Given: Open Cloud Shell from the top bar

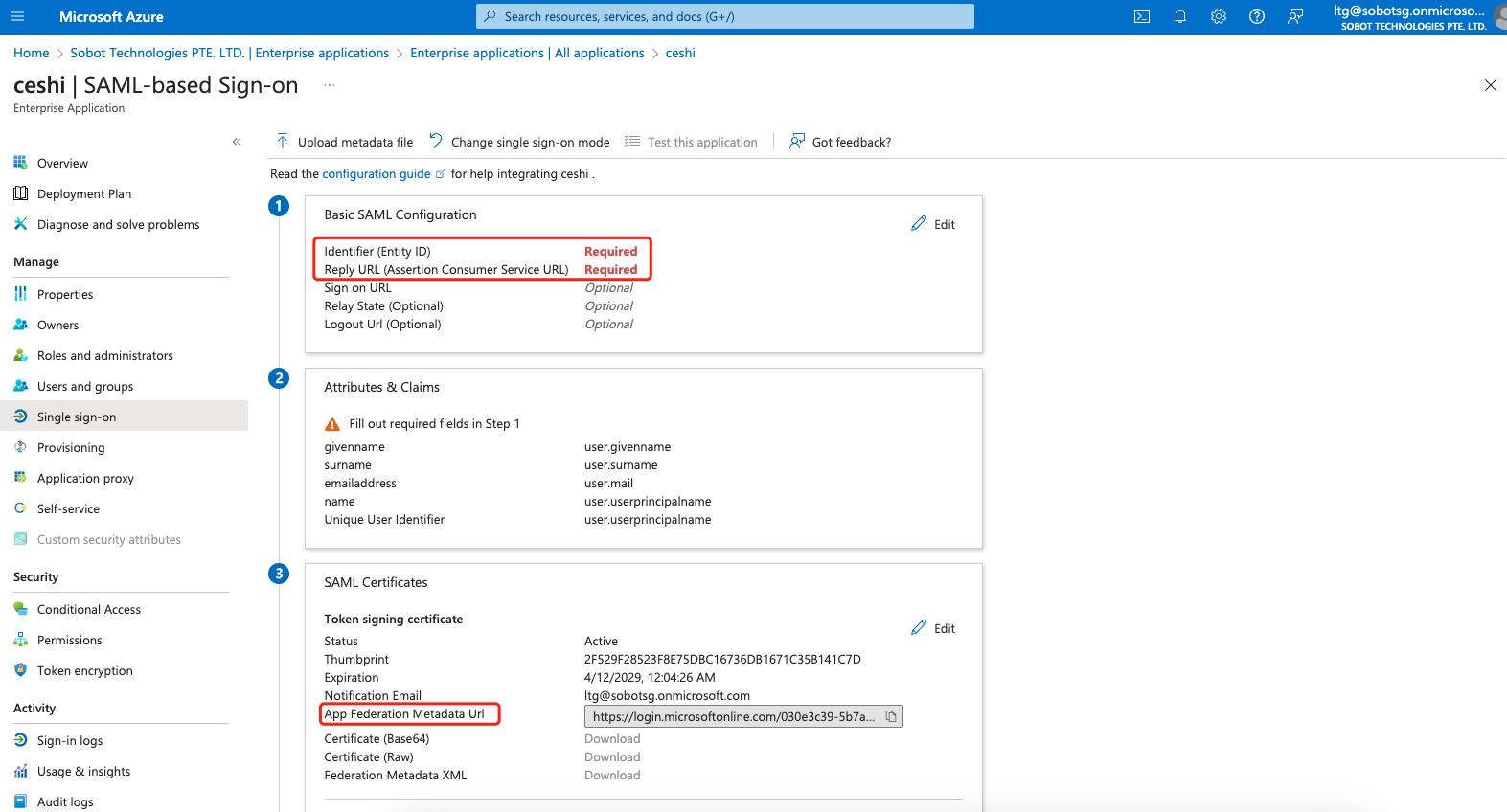Looking at the screenshot, I should [1142, 16].
